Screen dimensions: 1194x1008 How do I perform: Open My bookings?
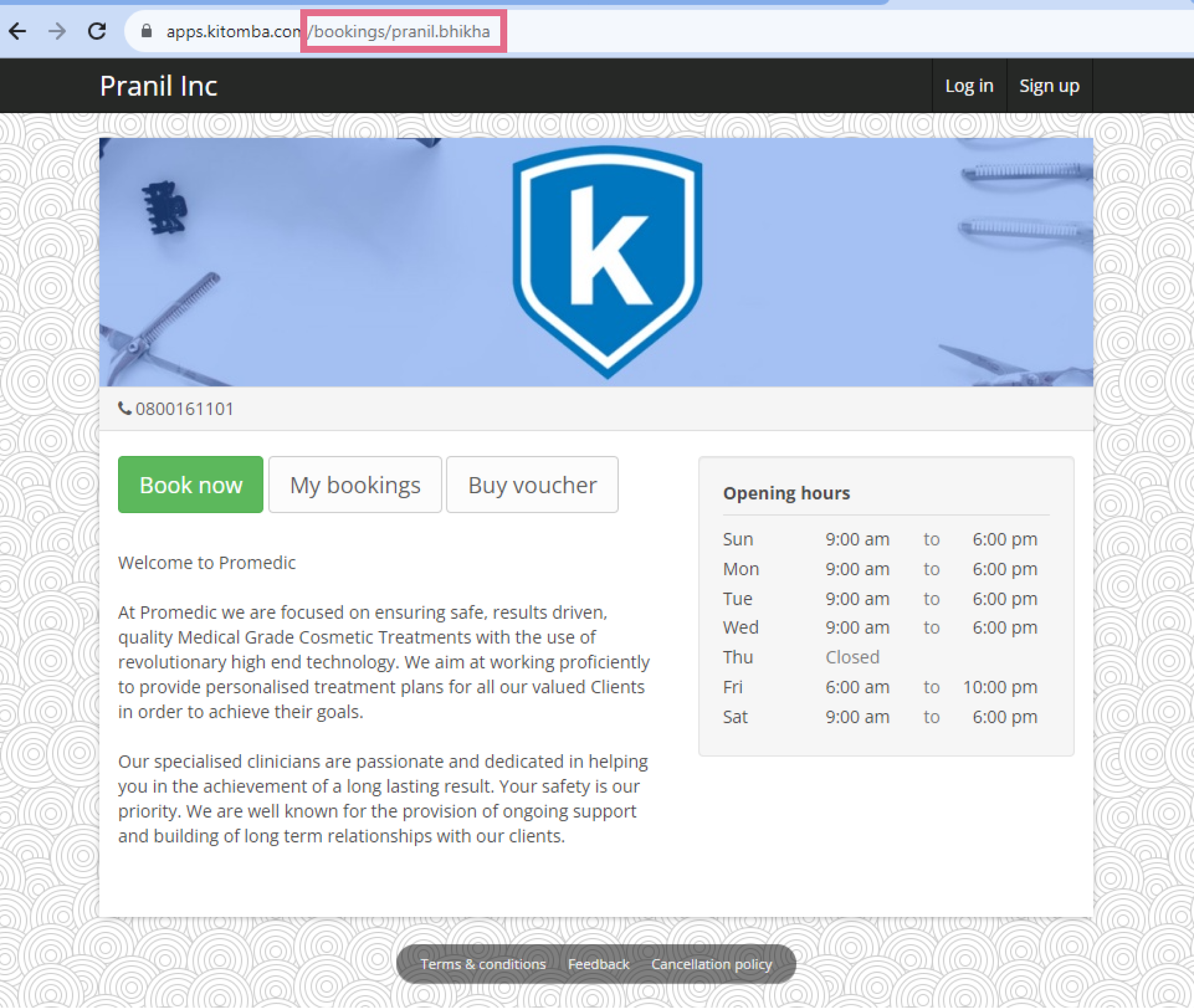(355, 485)
